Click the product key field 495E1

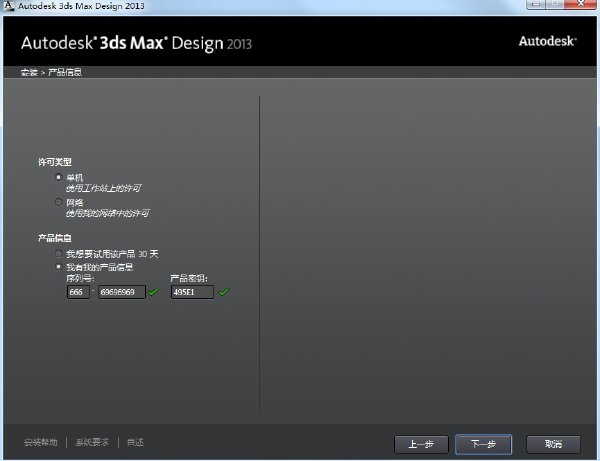pyautogui.click(x=192, y=292)
